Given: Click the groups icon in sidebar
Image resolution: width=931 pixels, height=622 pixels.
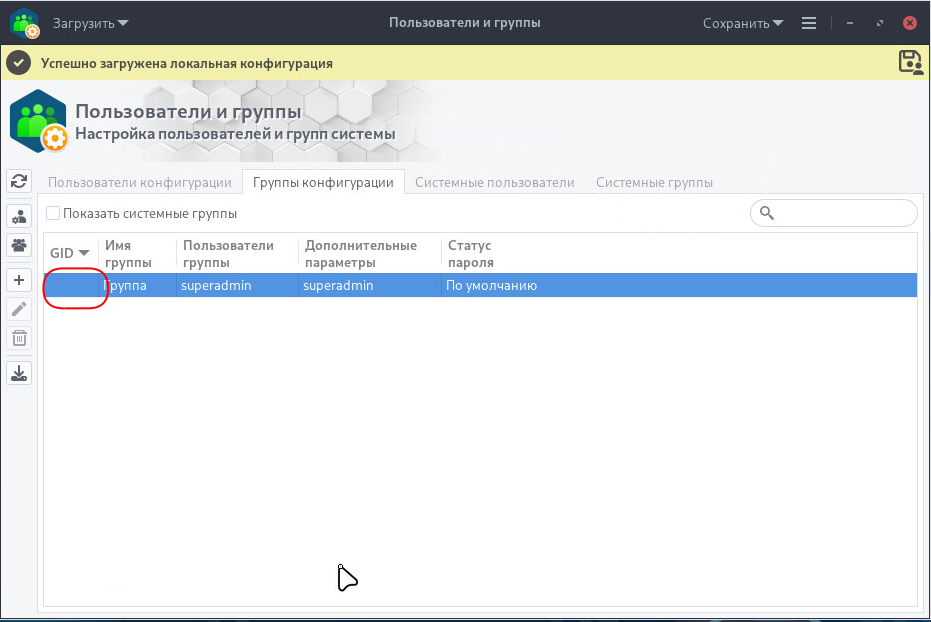Looking at the screenshot, I should [x=19, y=245].
